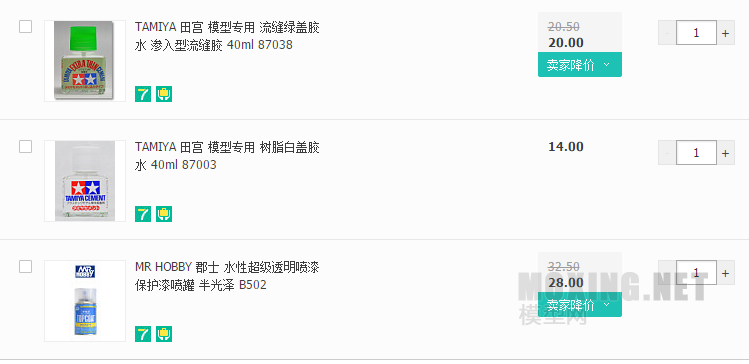Open the TAMIYA 树脂白盖胶水 87003 product link

[227, 156]
